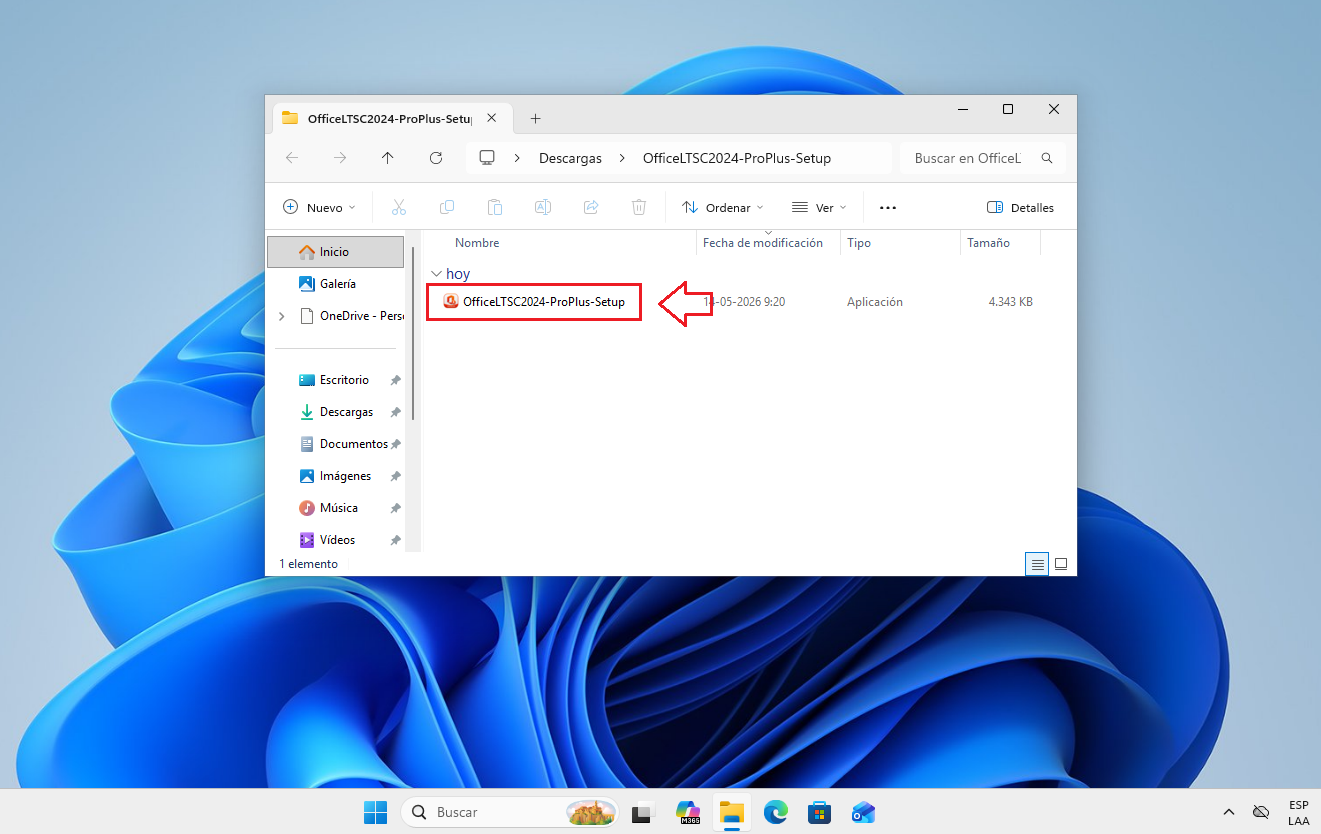This screenshot has width=1321, height=834.
Task: Open Imágenes quick access folder
Action: (336, 476)
